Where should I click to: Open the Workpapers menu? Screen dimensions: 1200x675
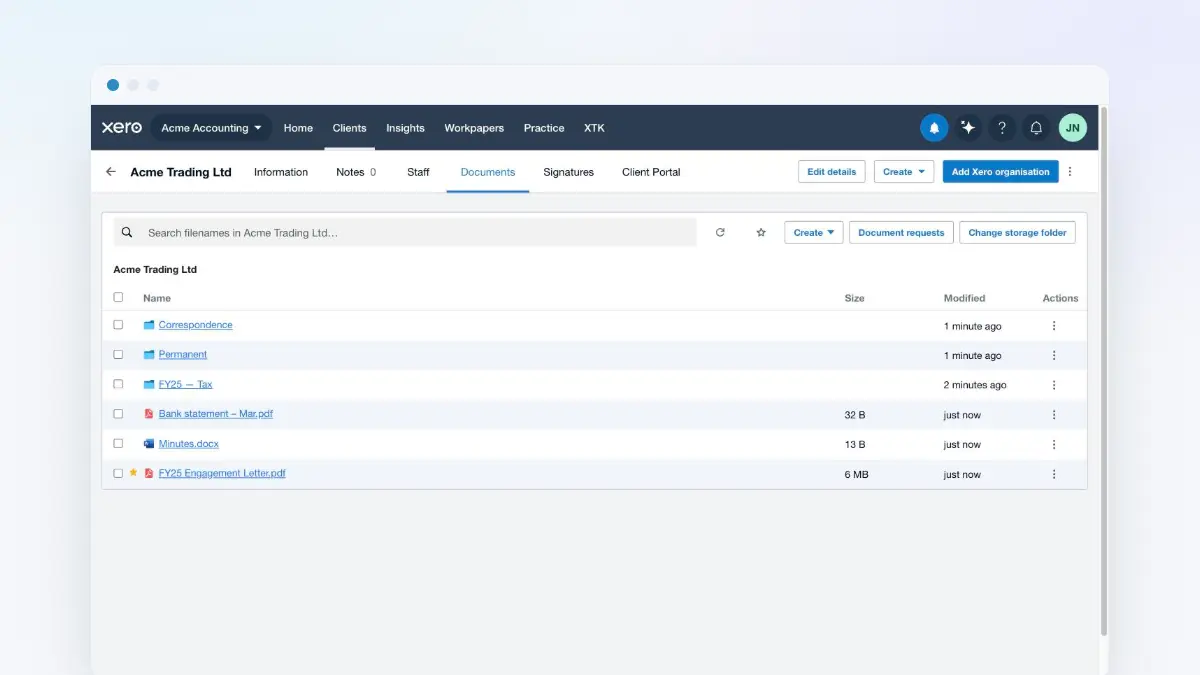(x=474, y=128)
